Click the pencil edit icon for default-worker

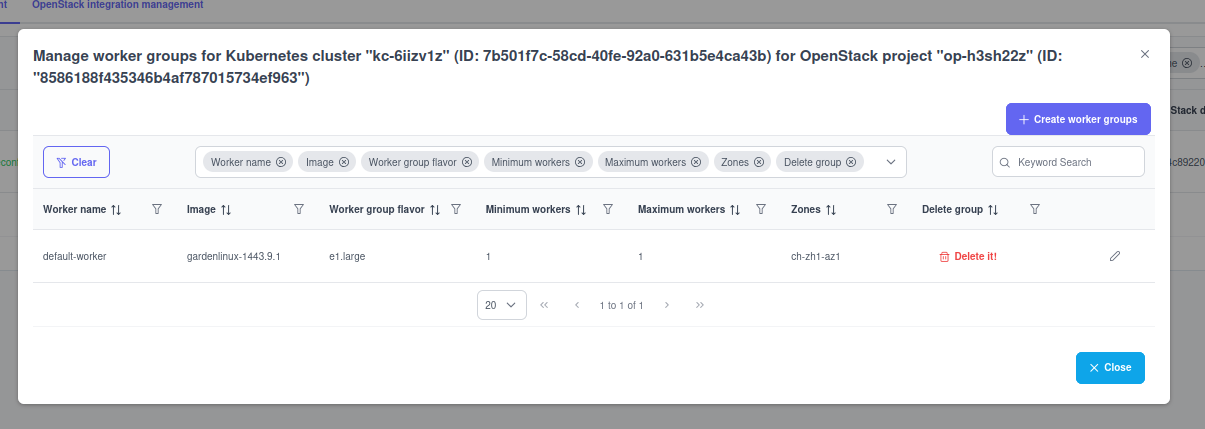click(x=1115, y=256)
